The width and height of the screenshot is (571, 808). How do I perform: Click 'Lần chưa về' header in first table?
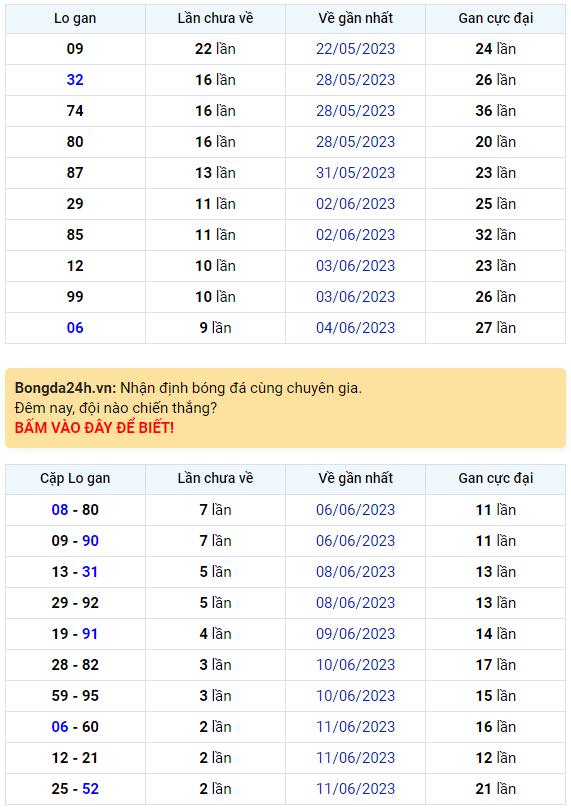(x=215, y=19)
